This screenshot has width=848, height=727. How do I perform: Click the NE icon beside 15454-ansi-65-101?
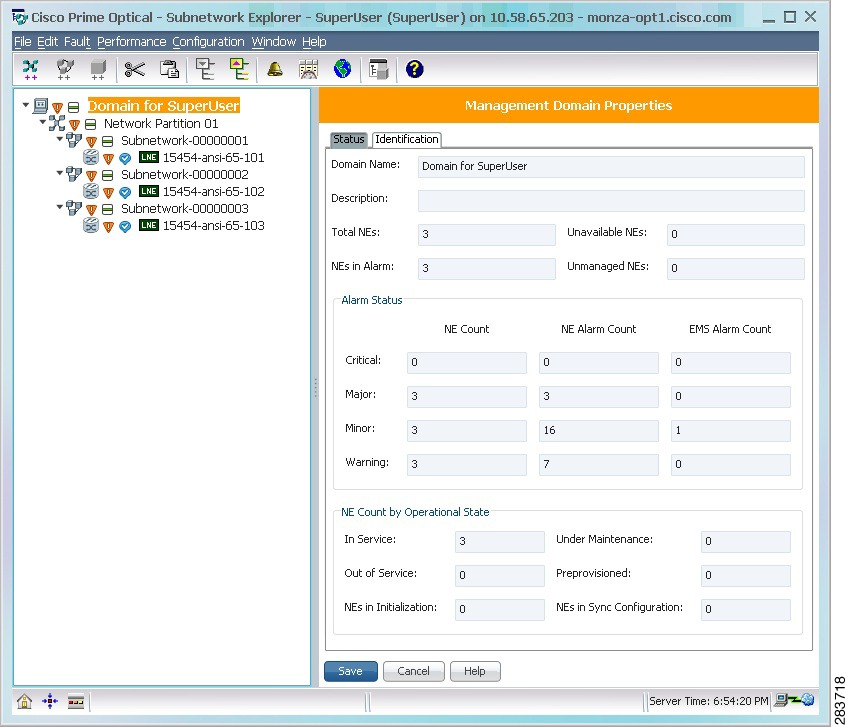tap(91, 157)
